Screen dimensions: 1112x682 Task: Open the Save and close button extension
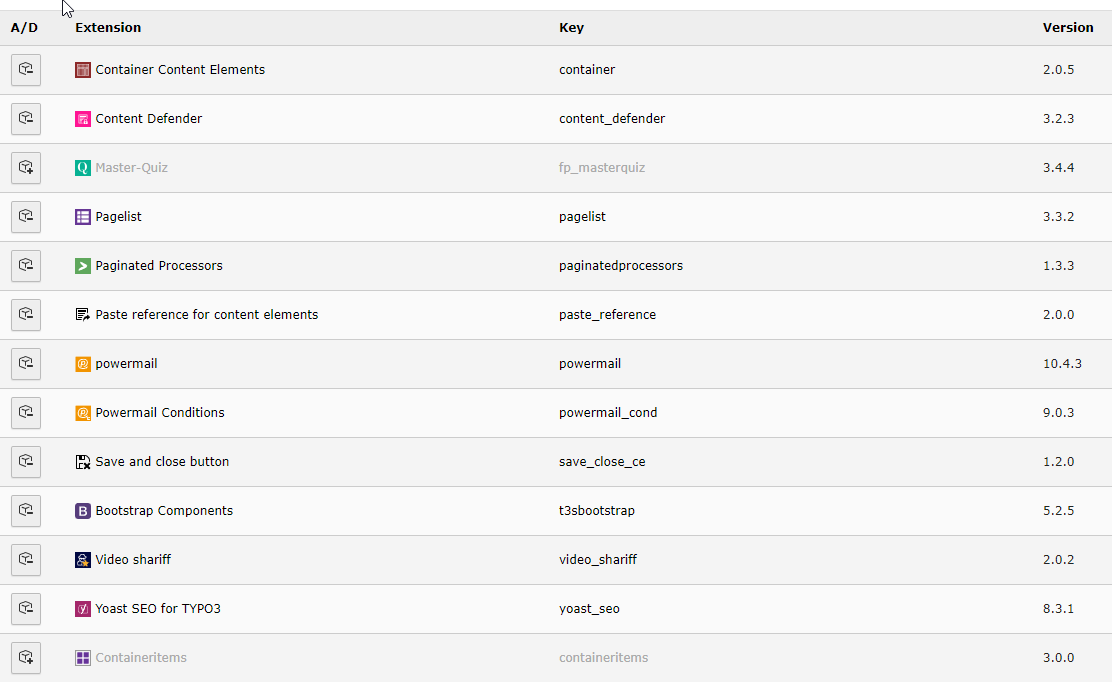162,461
